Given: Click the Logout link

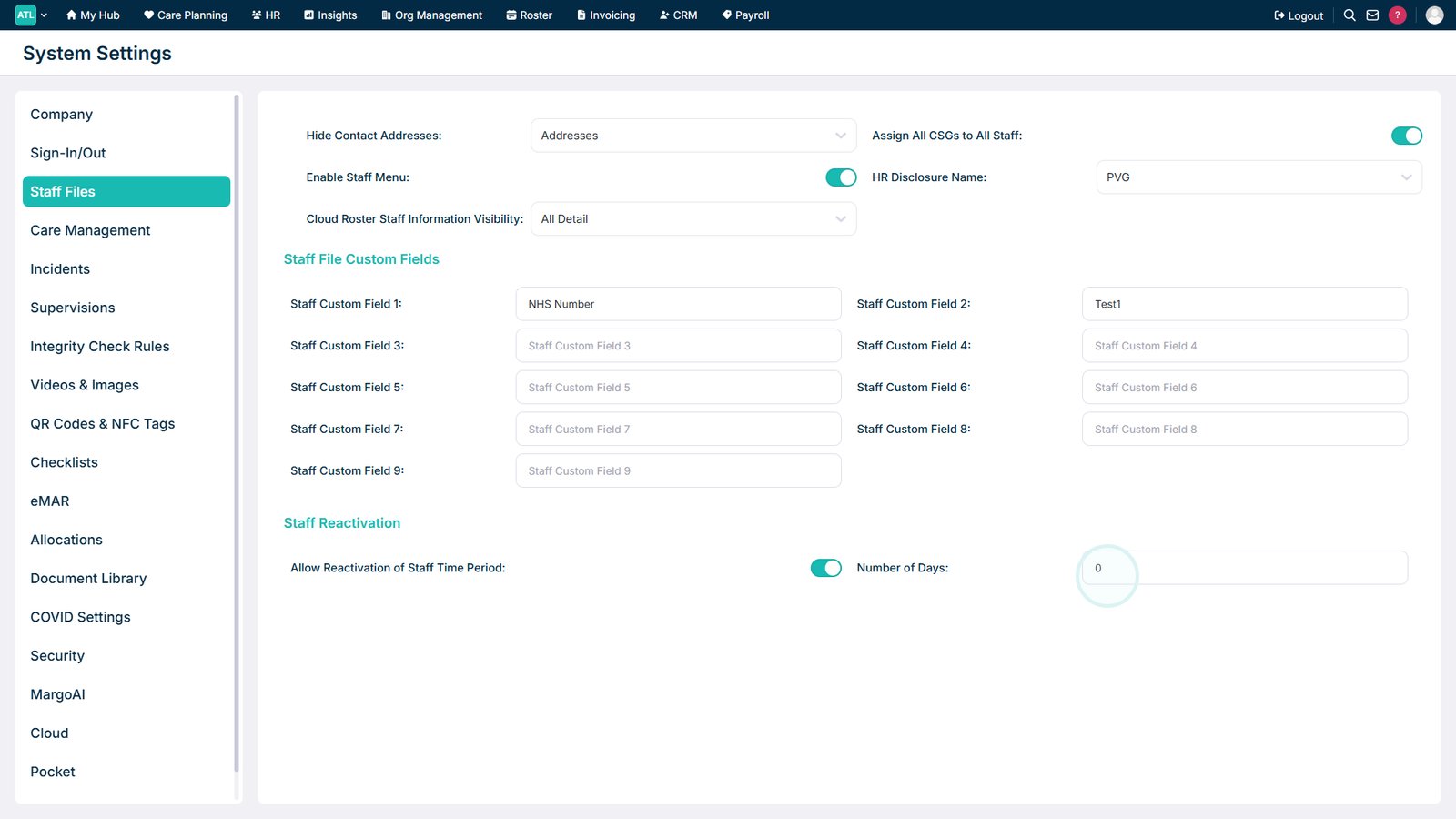Looking at the screenshot, I should (1299, 15).
